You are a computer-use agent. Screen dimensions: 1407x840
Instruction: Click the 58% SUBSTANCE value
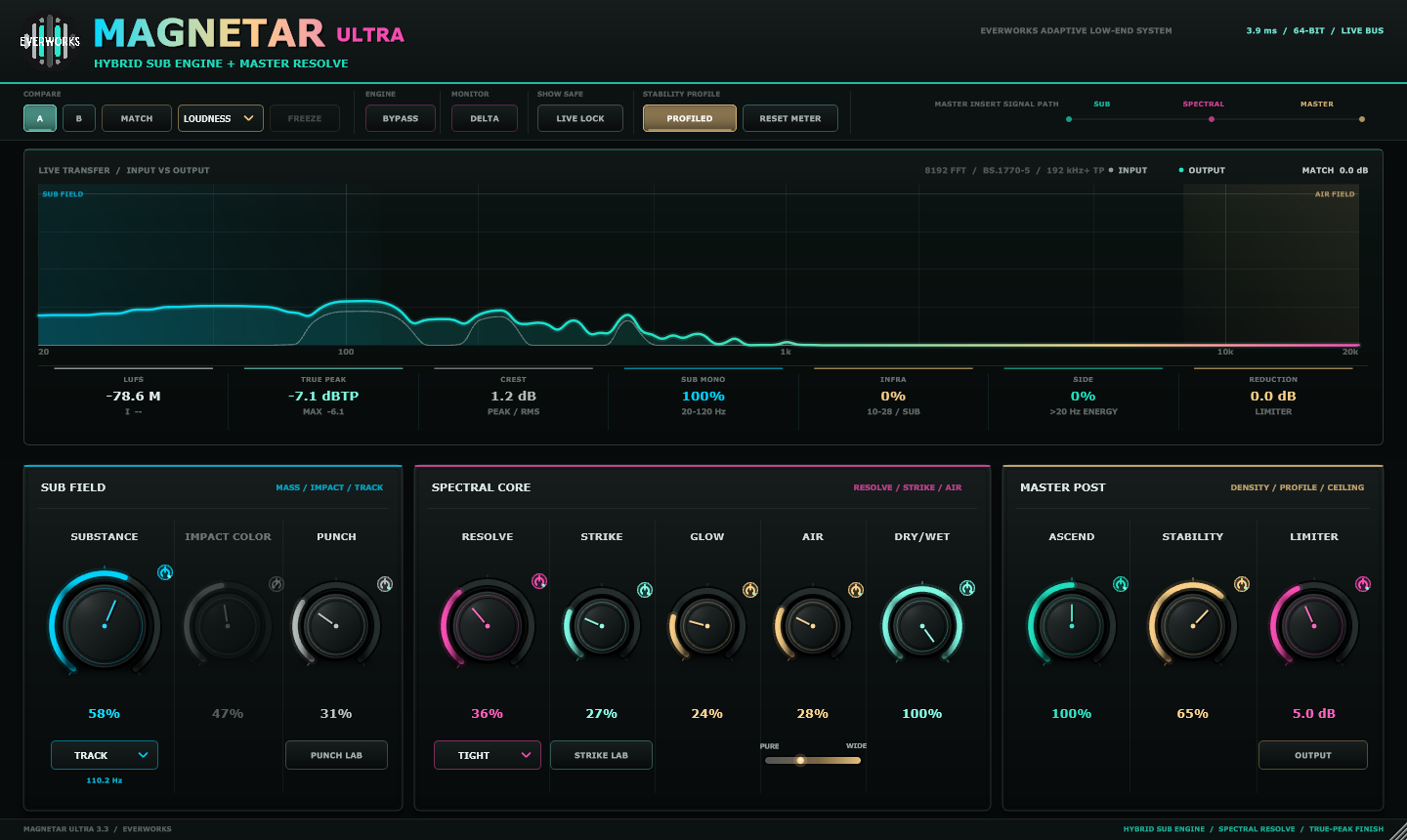click(105, 714)
